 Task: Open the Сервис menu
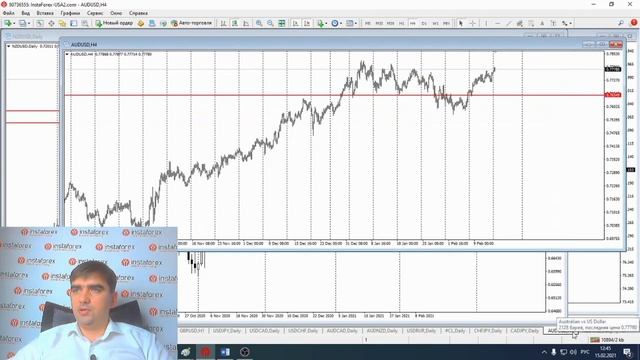tap(95, 13)
